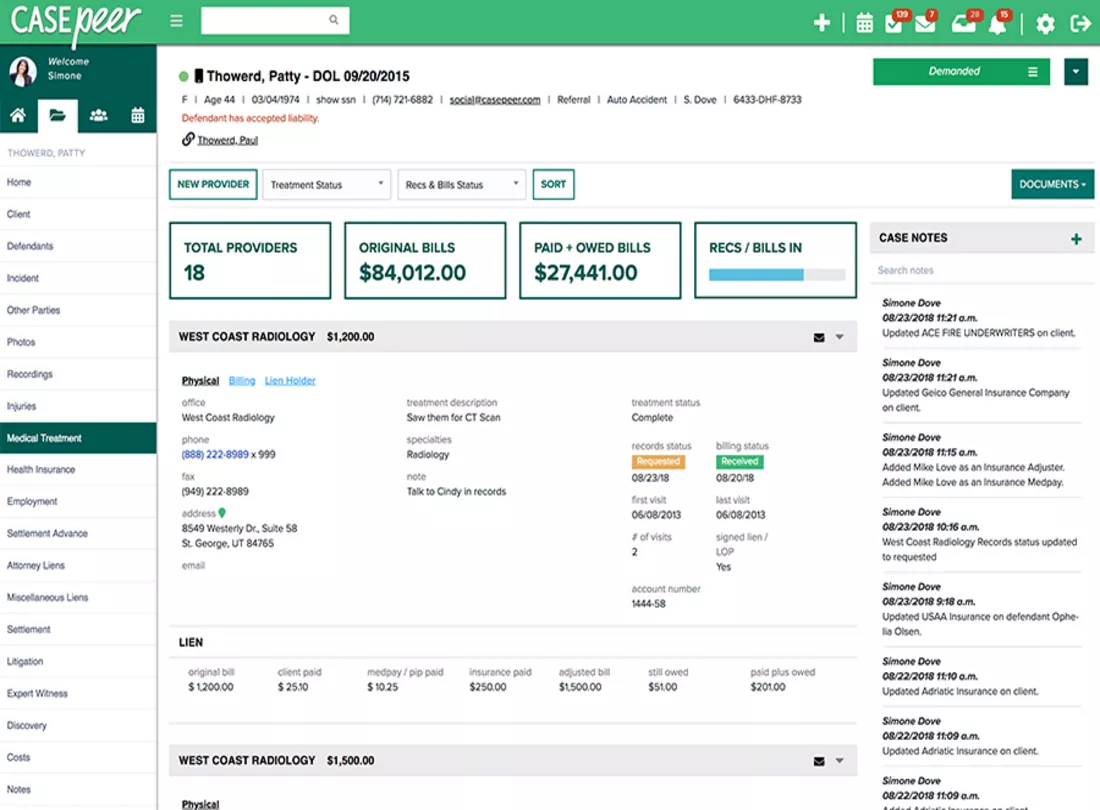The height and width of the screenshot is (810, 1100).
Task: Click the search magnifier icon
Action: click(x=334, y=20)
